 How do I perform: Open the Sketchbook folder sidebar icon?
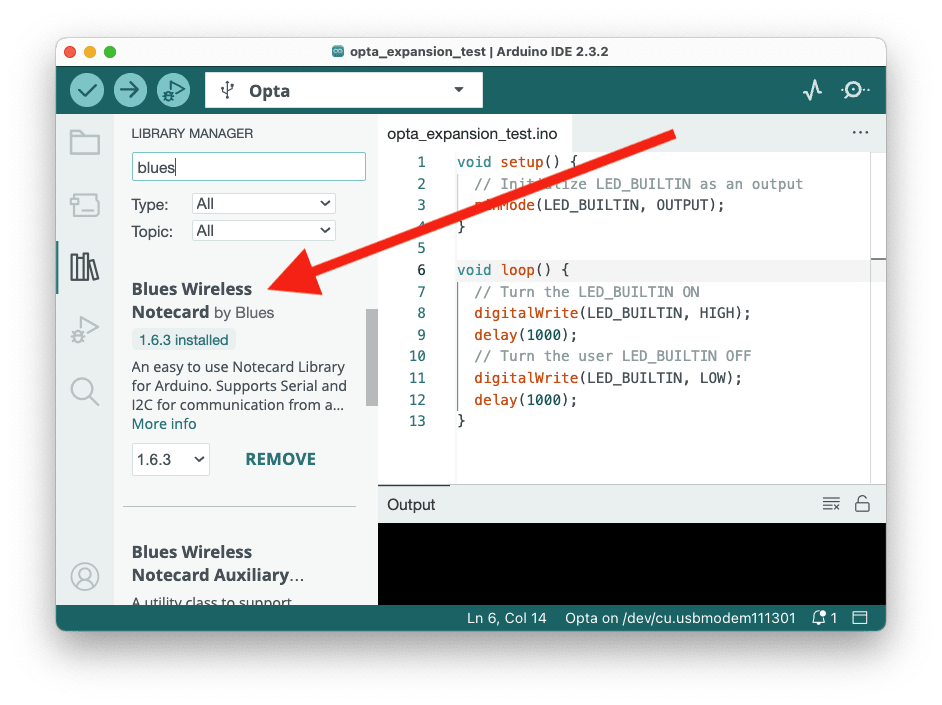pyautogui.click(x=85, y=142)
